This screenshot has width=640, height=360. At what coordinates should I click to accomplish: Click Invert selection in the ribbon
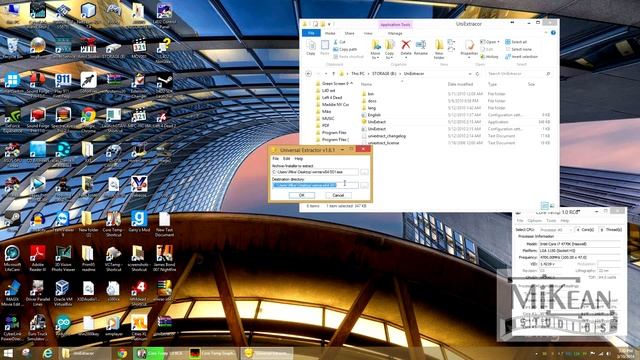click(522, 57)
